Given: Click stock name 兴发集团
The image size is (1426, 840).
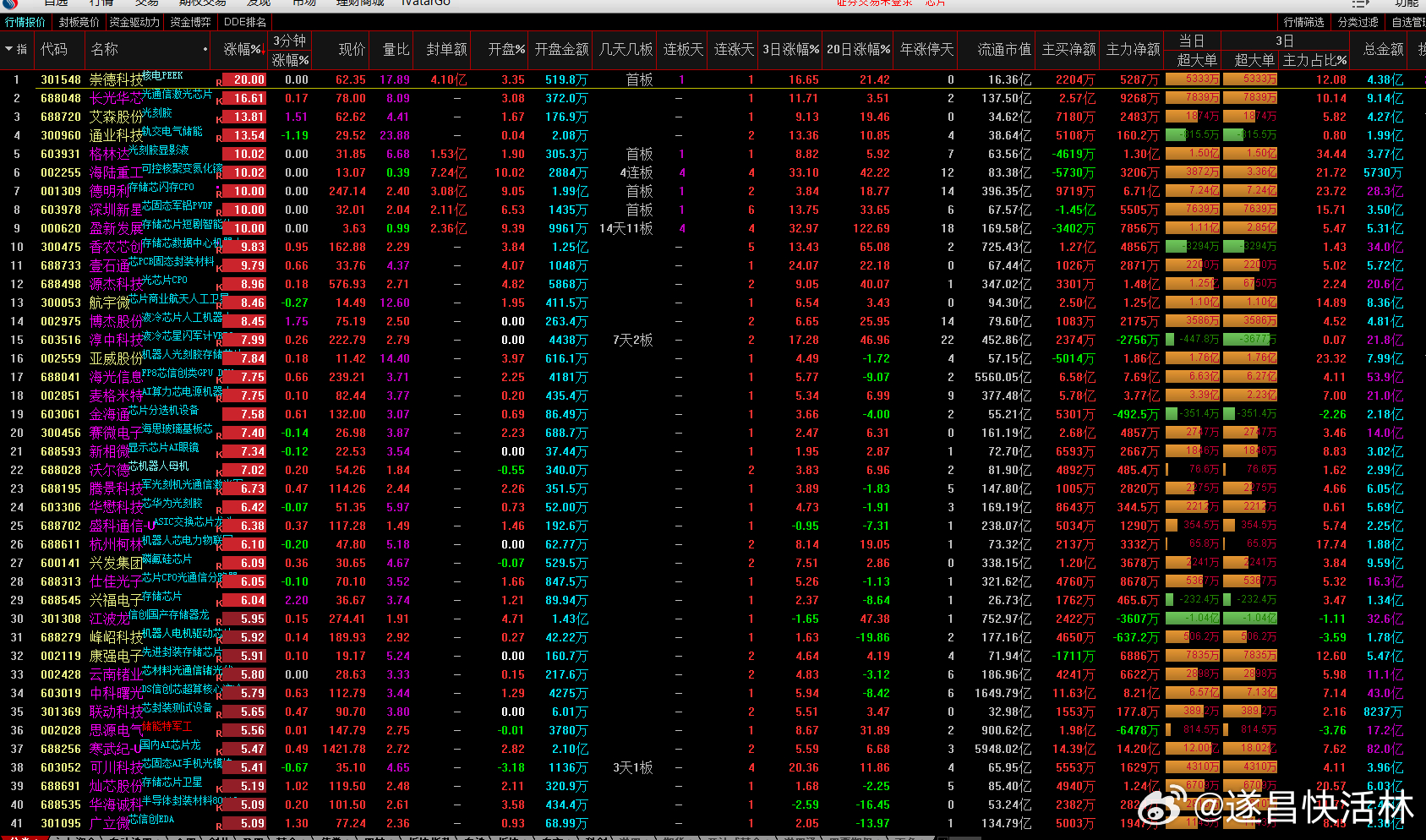Looking at the screenshot, I should [116, 563].
